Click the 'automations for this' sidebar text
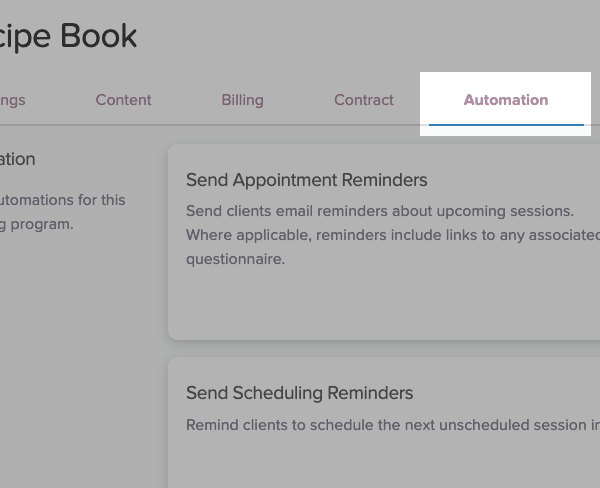This screenshot has width=600, height=488. (x=62, y=200)
